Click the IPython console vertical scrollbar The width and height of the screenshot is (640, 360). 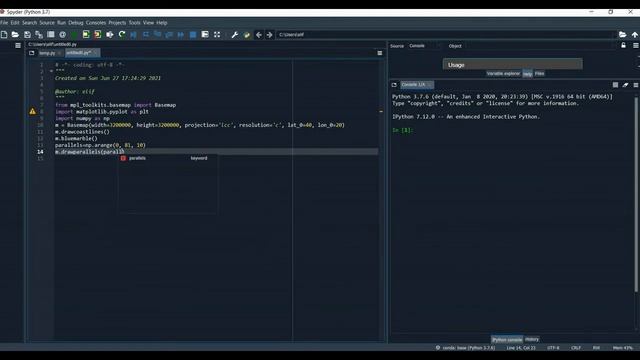tap(636, 194)
